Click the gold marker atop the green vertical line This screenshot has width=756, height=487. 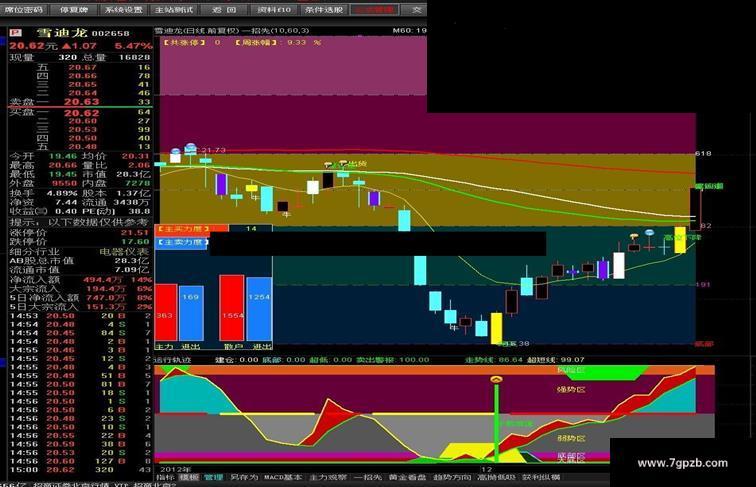[496, 380]
